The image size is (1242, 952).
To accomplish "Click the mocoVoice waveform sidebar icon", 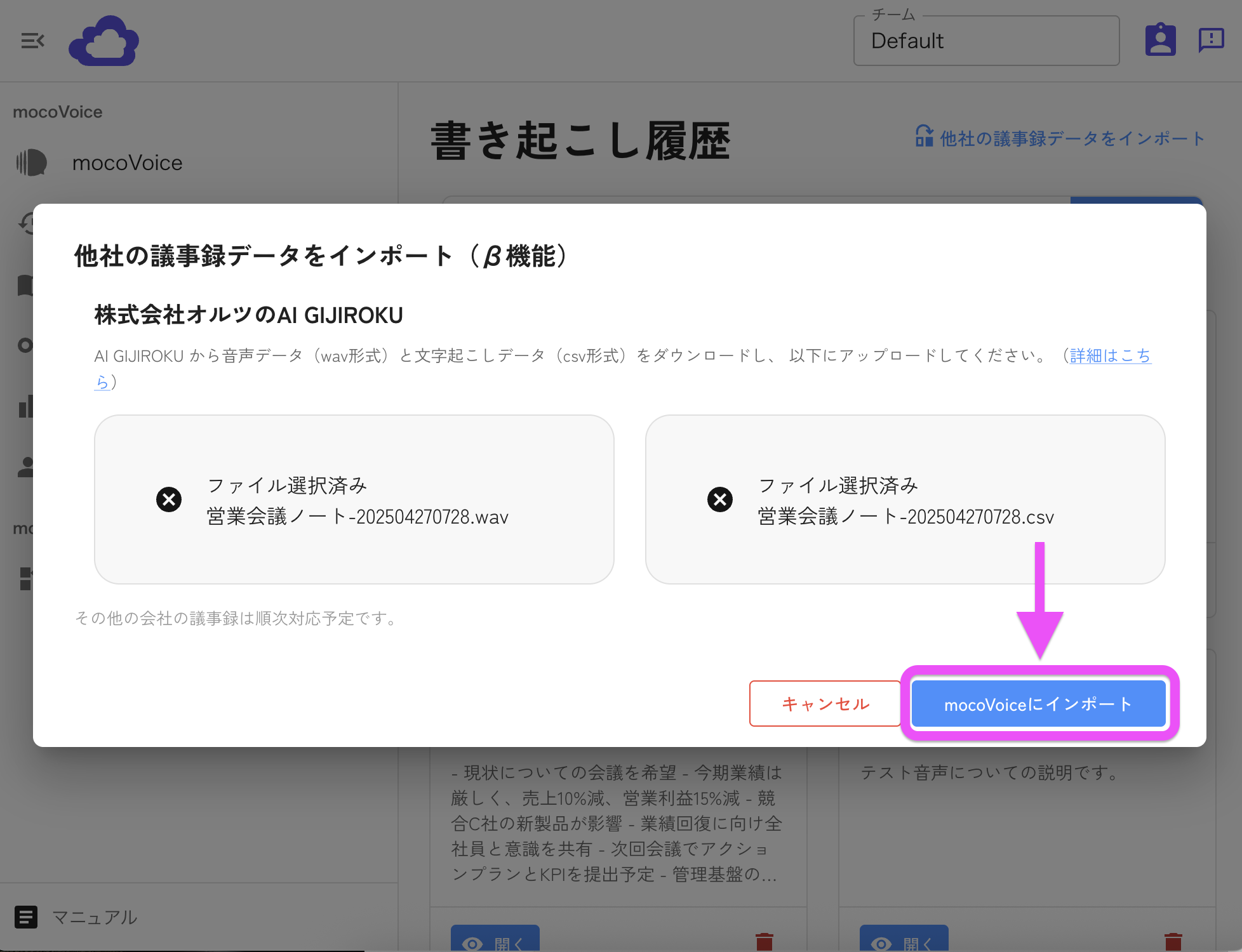I will click(x=32, y=162).
